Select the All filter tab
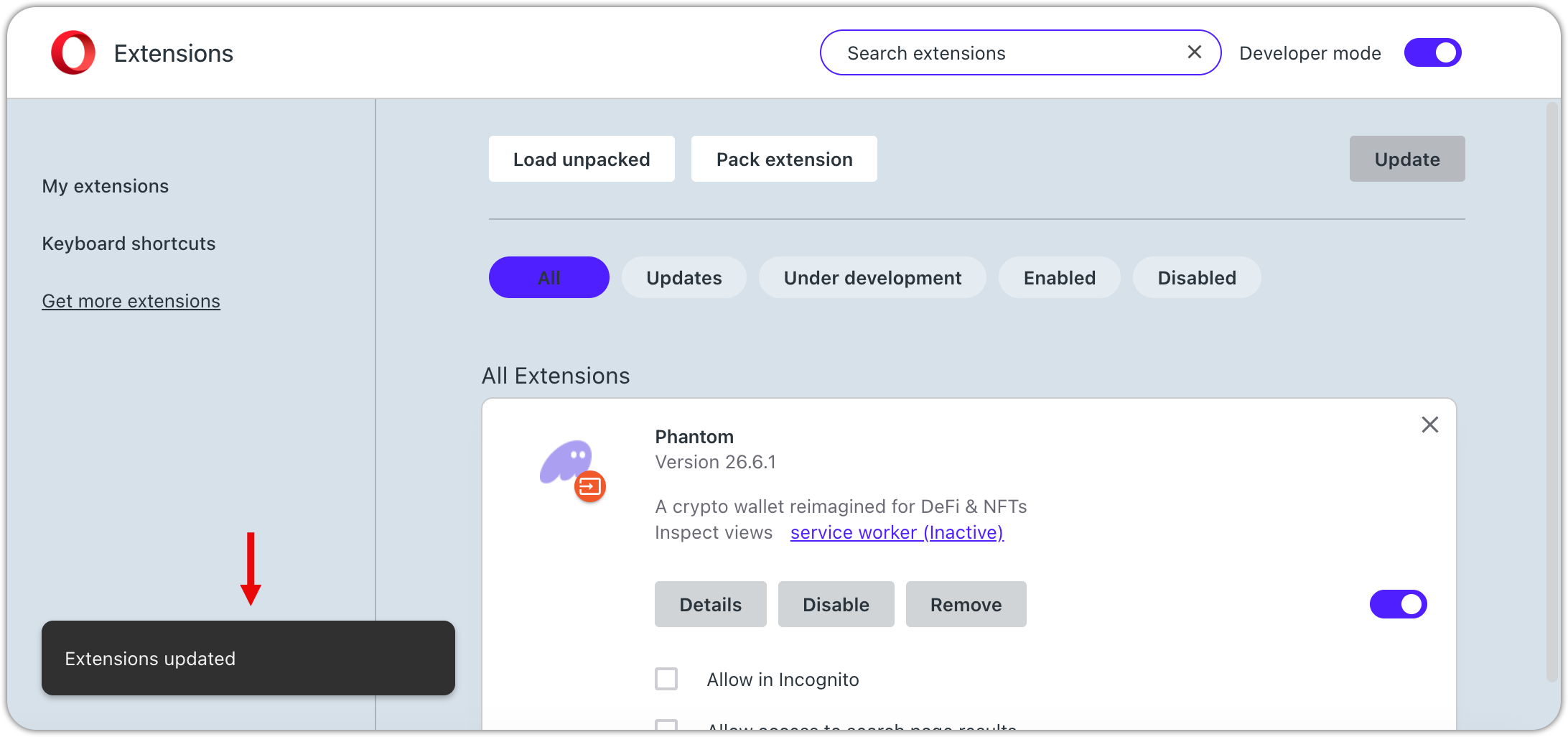The image size is (1568, 737). (x=549, y=278)
